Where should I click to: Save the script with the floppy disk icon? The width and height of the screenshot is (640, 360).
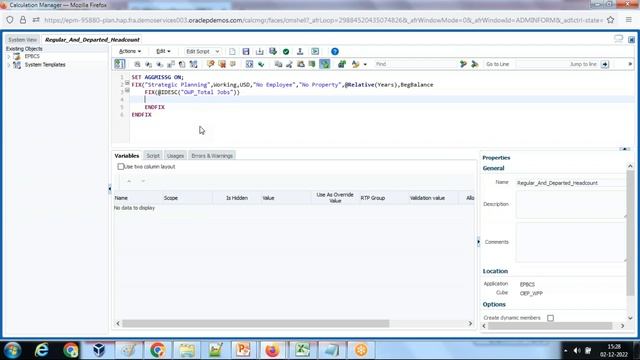246,51
